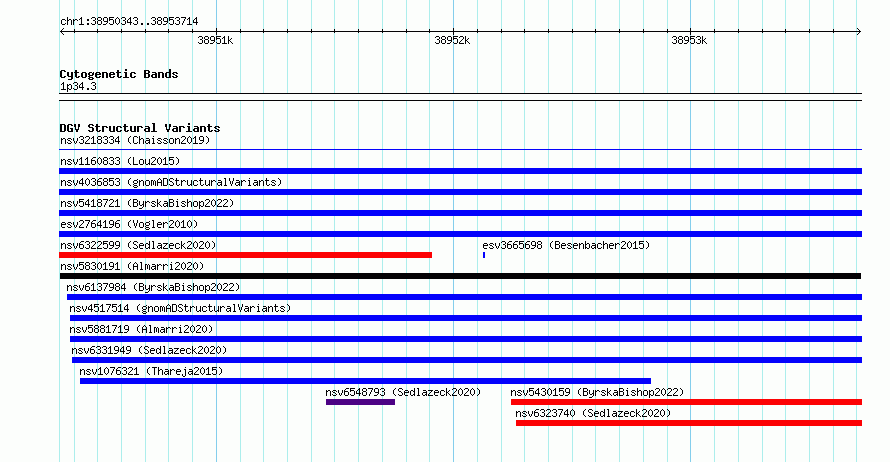Click the nsv6323740 (Sedlazeck2020) label
The width and height of the screenshot is (890, 462).
click(x=593, y=413)
